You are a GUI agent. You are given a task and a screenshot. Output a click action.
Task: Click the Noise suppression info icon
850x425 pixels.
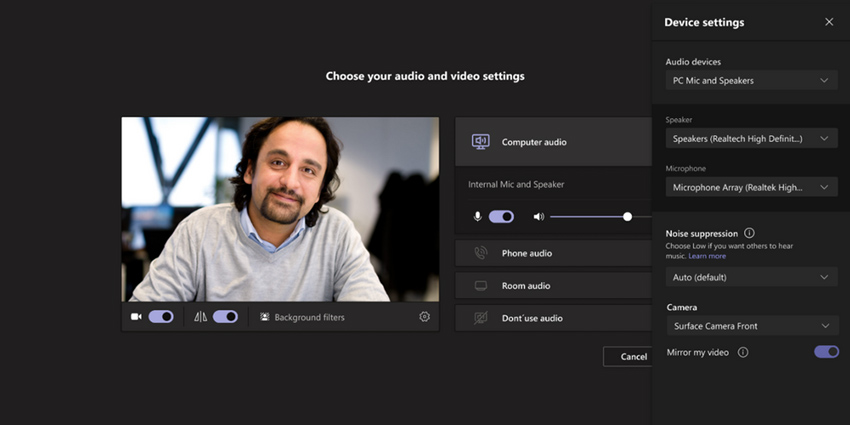(x=749, y=233)
